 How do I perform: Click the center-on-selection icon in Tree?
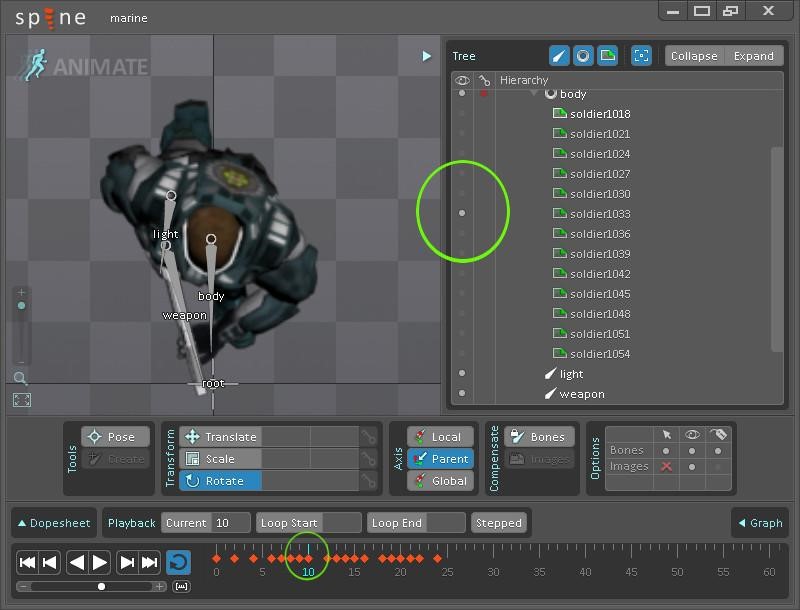pyautogui.click(x=642, y=56)
